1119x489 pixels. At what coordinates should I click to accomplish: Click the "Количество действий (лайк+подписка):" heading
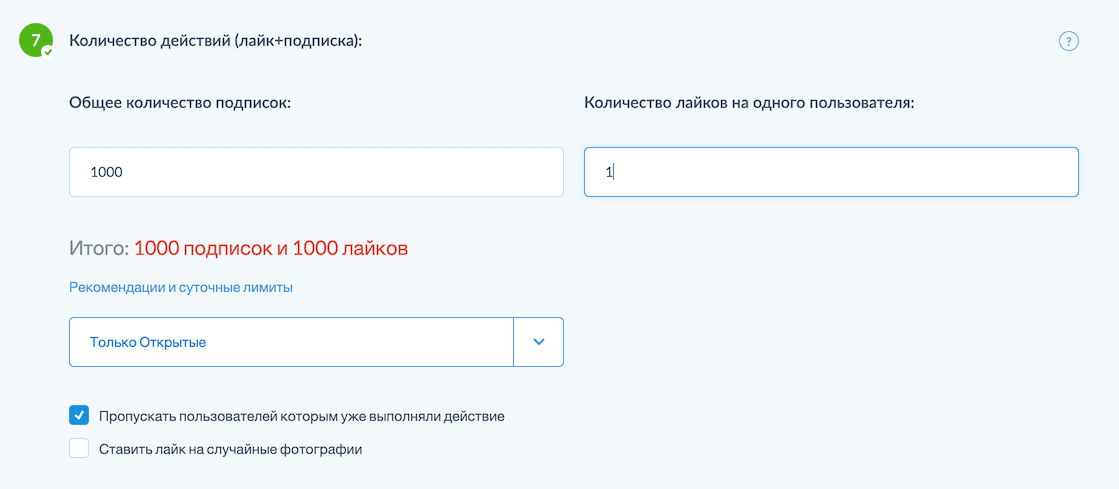pos(215,41)
